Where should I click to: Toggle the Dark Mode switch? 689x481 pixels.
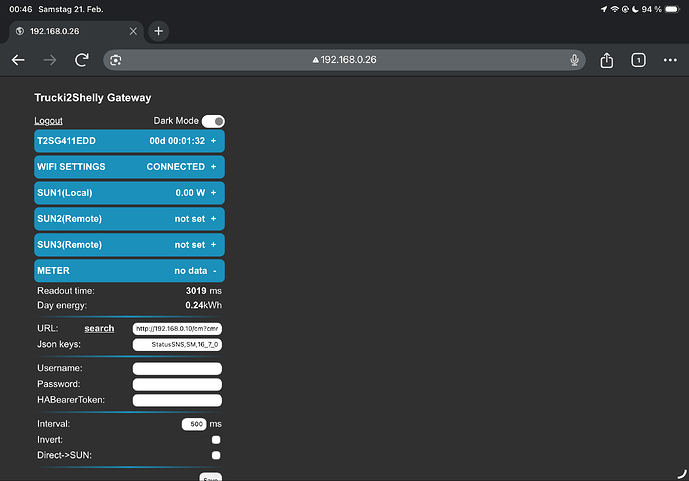pos(212,121)
